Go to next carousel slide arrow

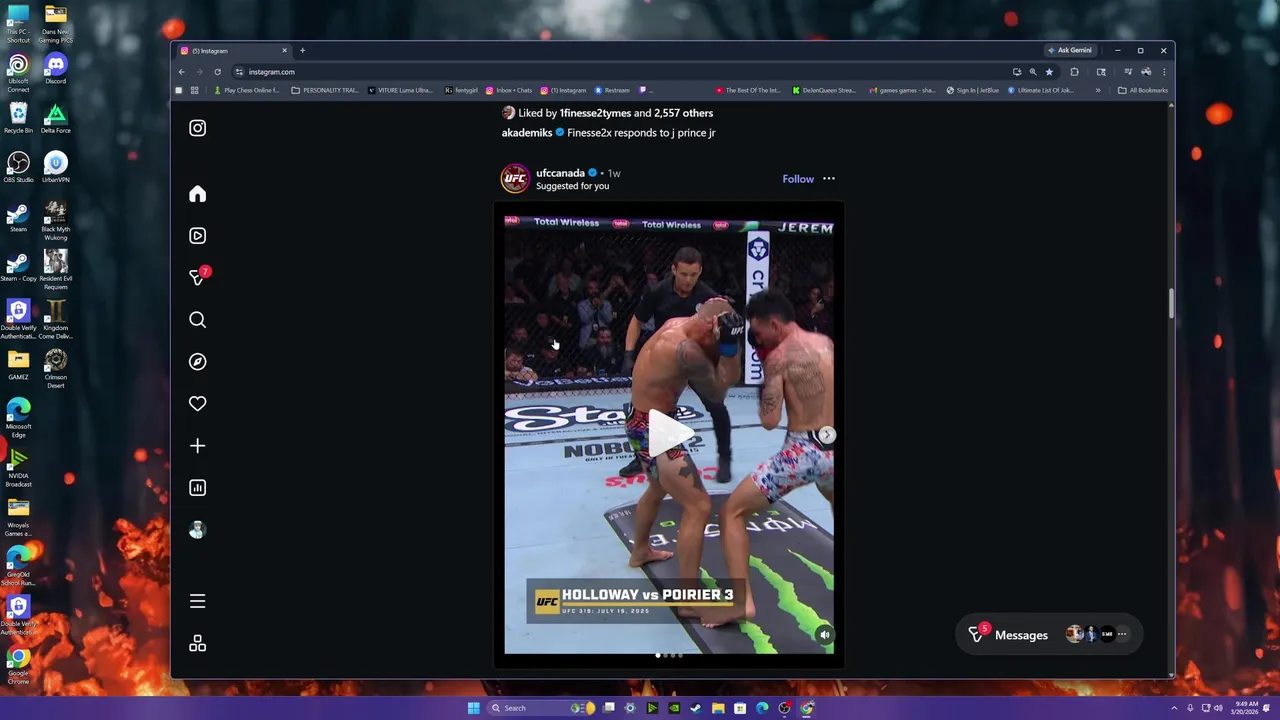coord(827,435)
